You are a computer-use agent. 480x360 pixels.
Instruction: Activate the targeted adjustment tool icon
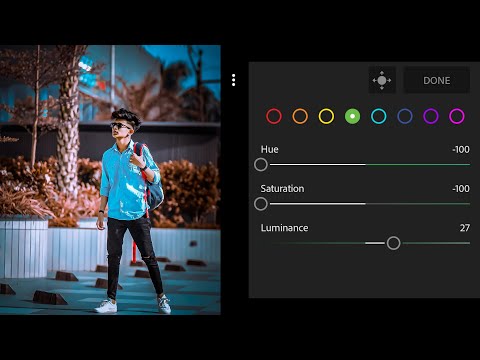point(382,80)
